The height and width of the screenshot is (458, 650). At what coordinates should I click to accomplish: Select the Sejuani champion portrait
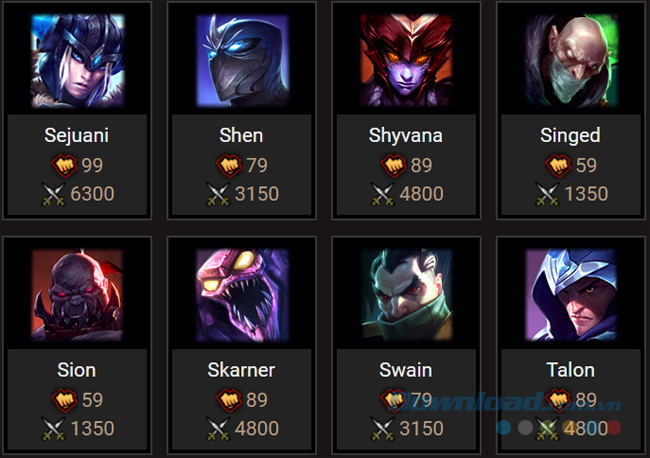77,61
